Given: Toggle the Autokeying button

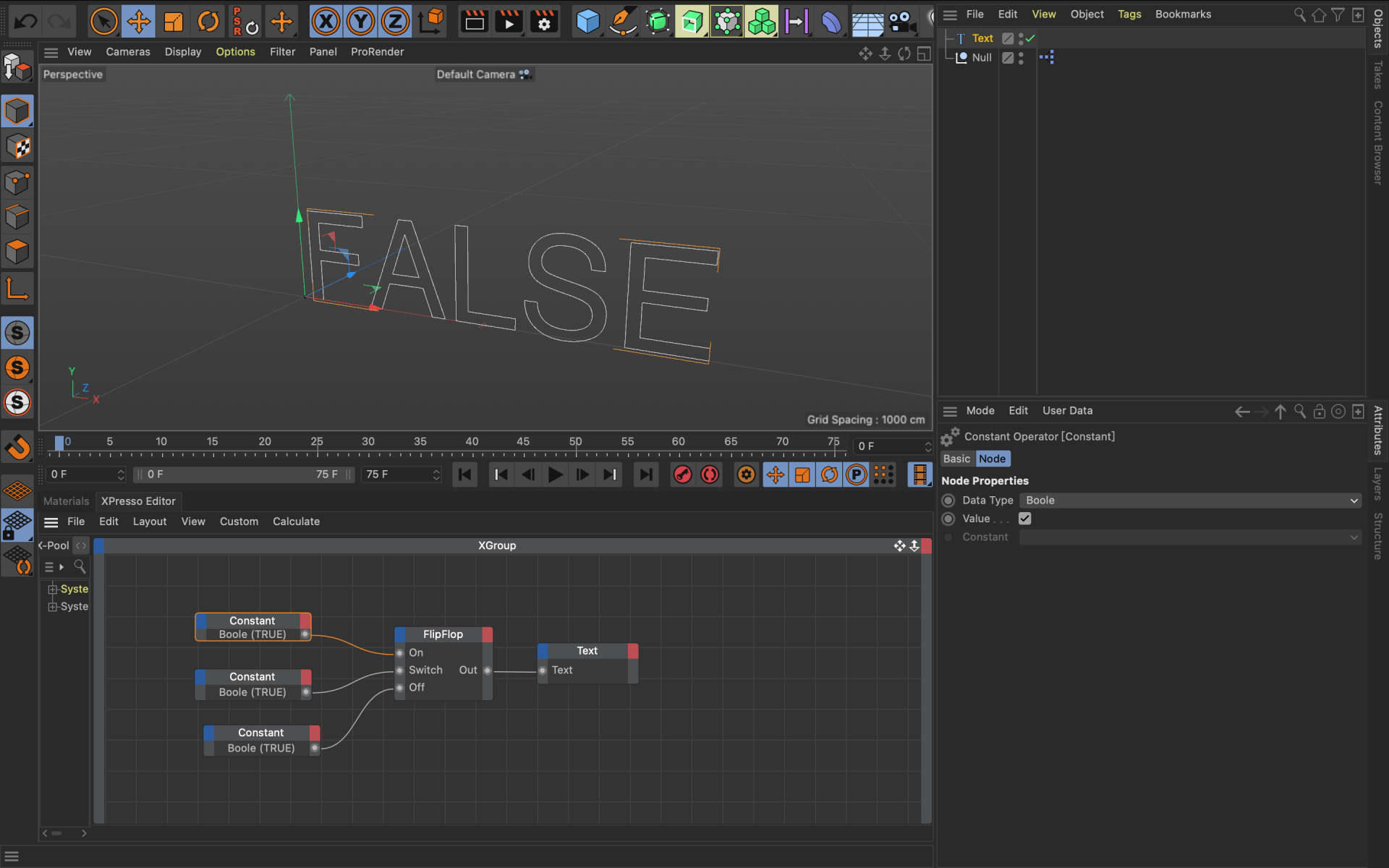Looking at the screenshot, I should coord(710,475).
